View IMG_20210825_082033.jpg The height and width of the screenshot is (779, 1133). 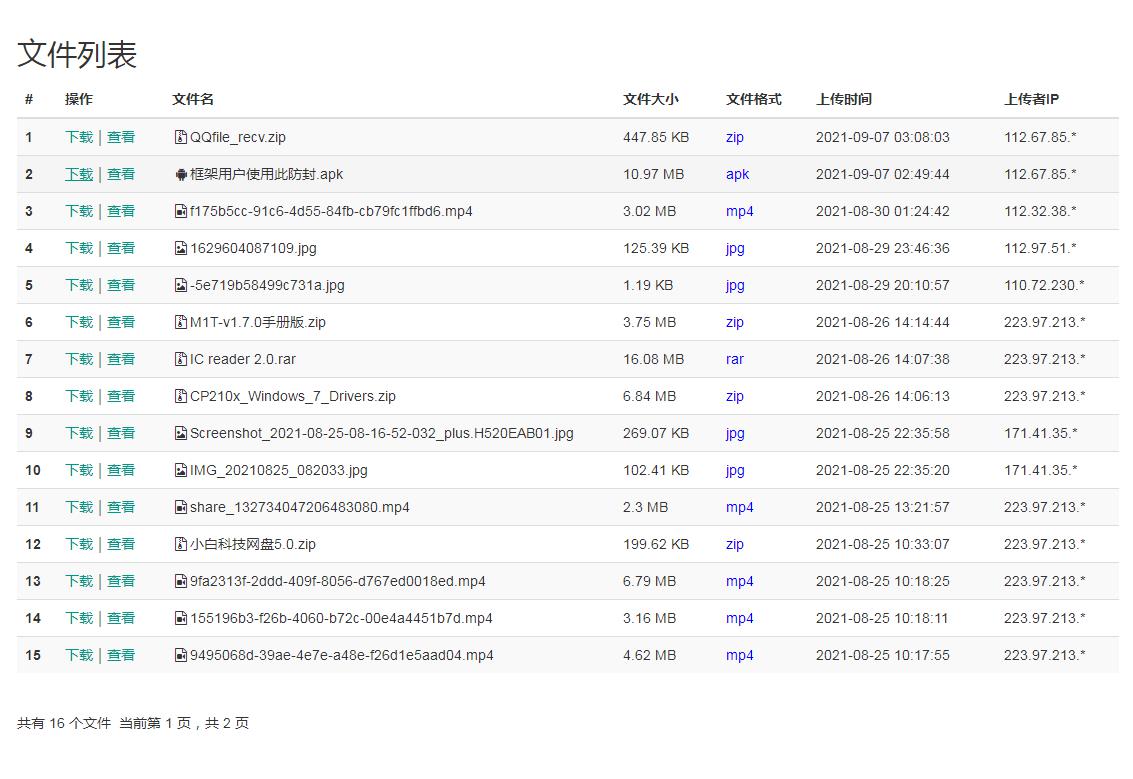coord(121,470)
